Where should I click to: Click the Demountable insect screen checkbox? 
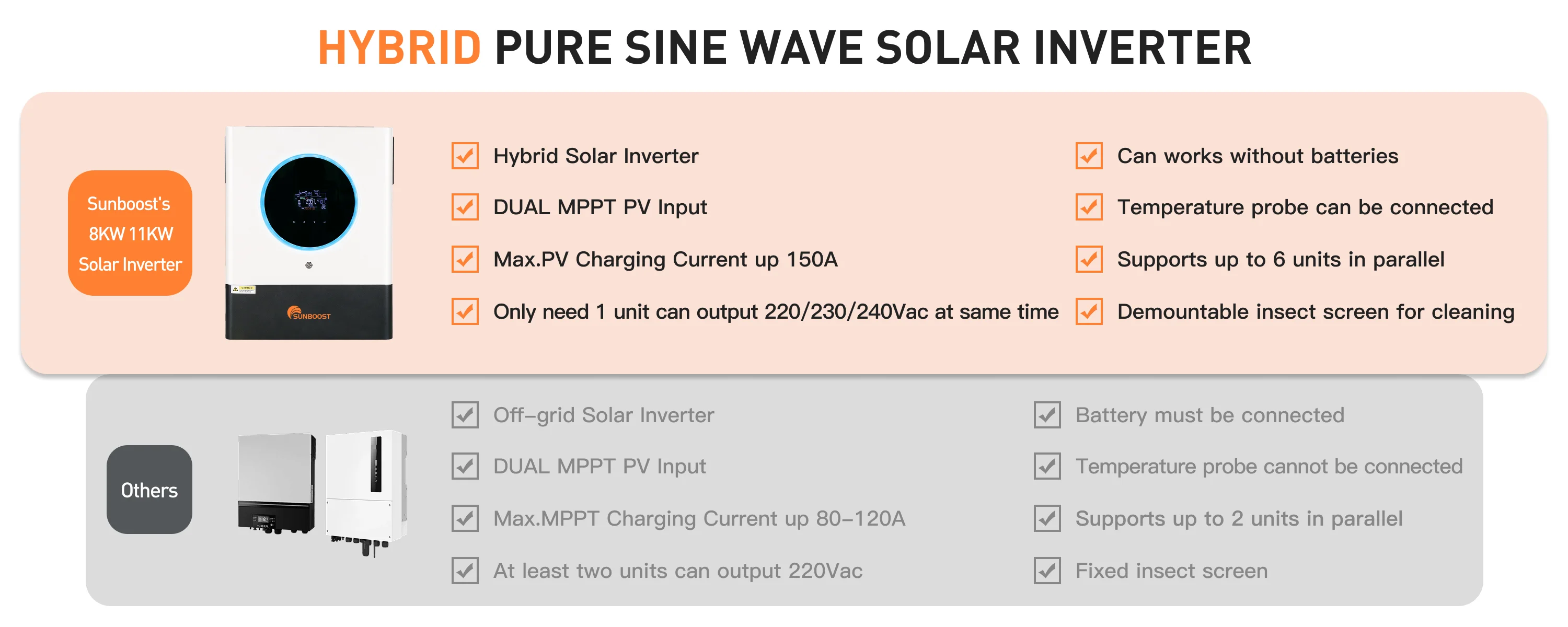pyautogui.click(x=1089, y=312)
